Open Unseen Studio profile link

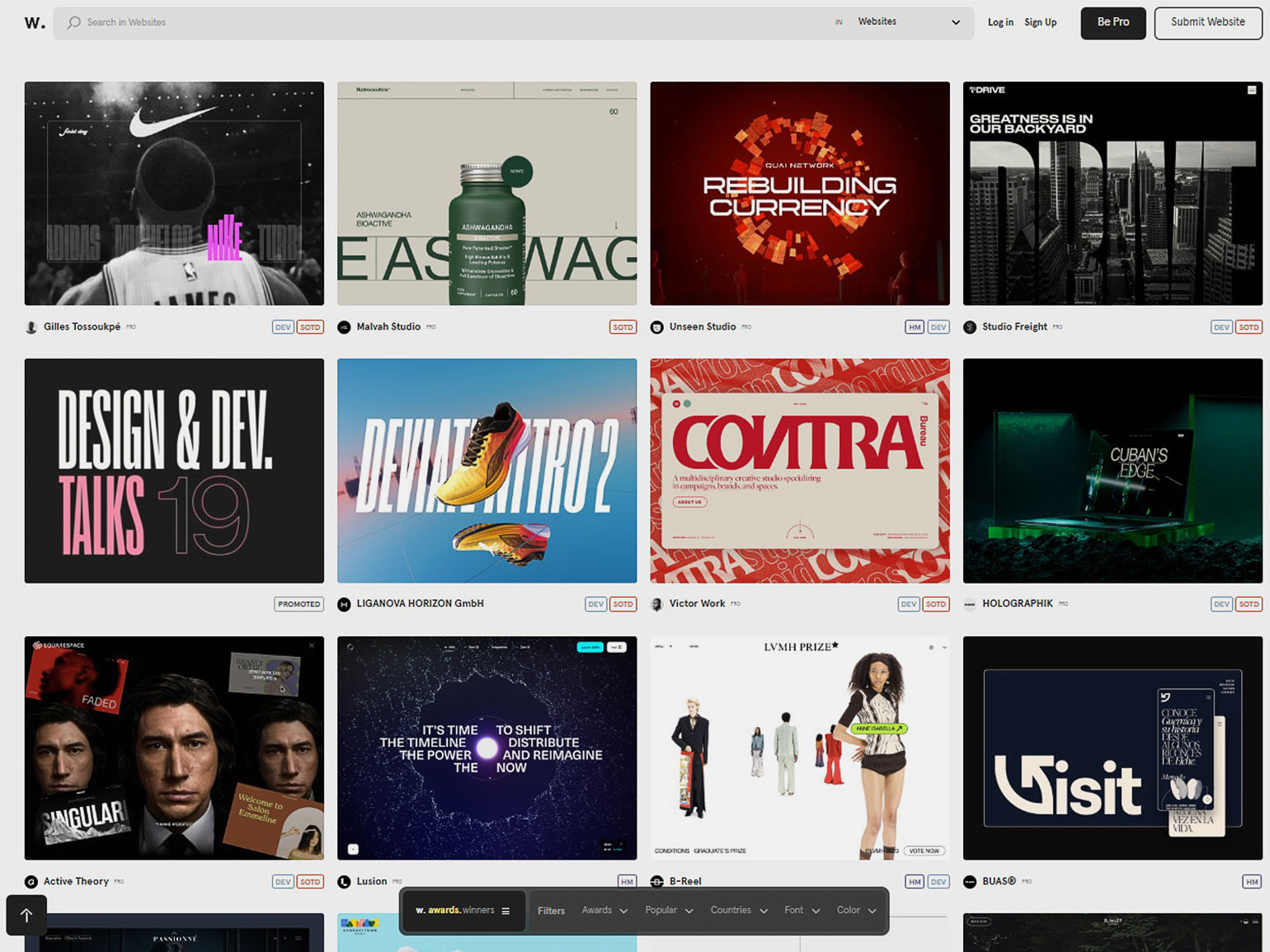(703, 326)
